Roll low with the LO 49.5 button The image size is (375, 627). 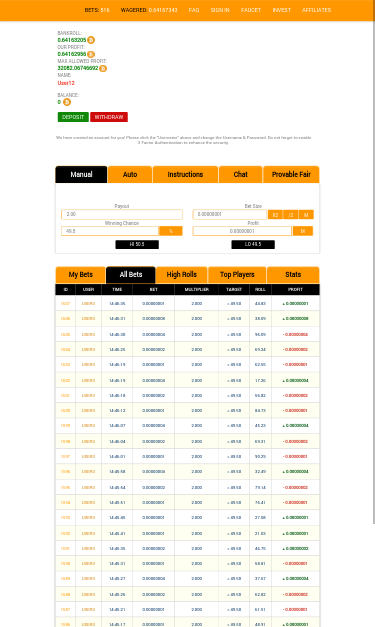pos(253,244)
